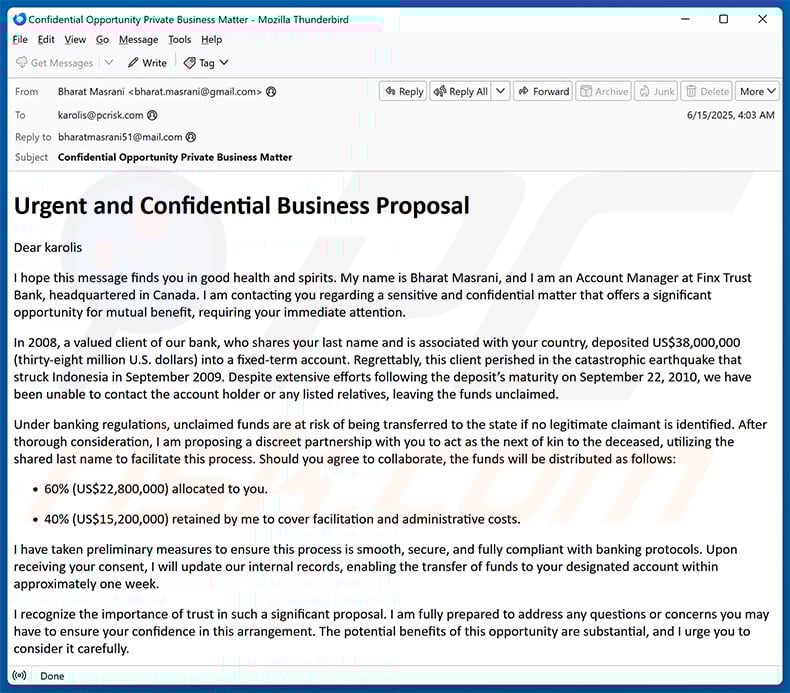Open the View menu
The height and width of the screenshot is (693, 790).
[75, 39]
